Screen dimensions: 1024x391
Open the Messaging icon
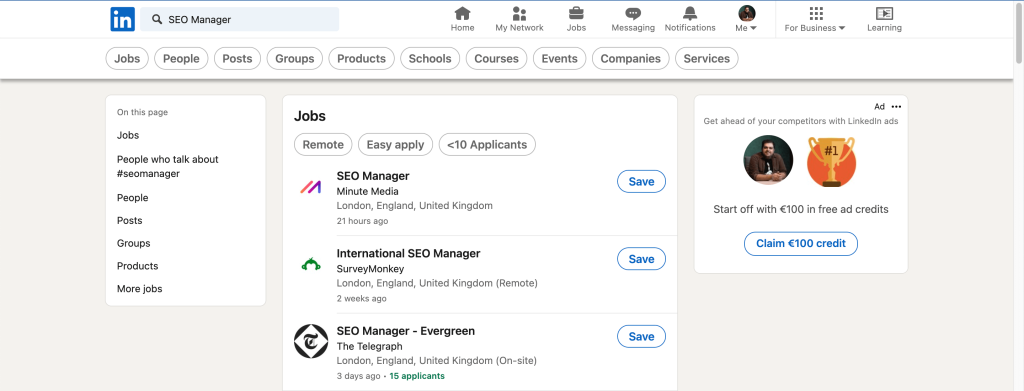[633, 14]
